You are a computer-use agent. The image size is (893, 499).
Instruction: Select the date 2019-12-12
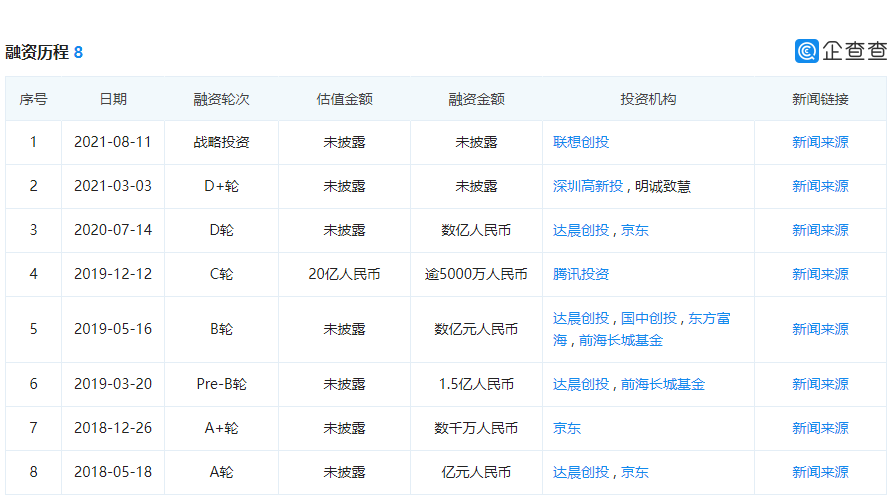113,274
